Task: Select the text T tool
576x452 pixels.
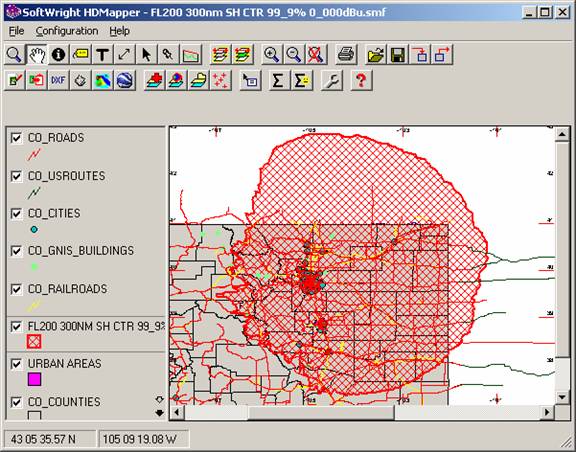Action: [102, 55]
